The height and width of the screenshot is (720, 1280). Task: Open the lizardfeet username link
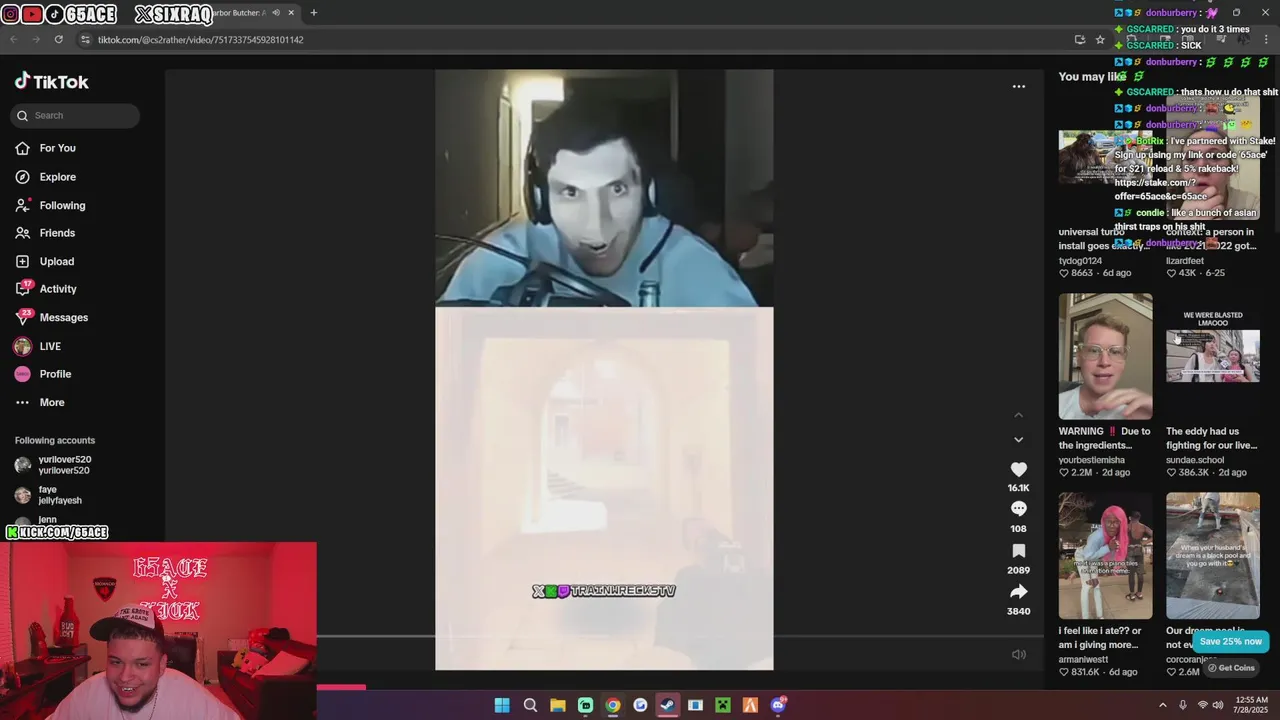pos(1185,261)
